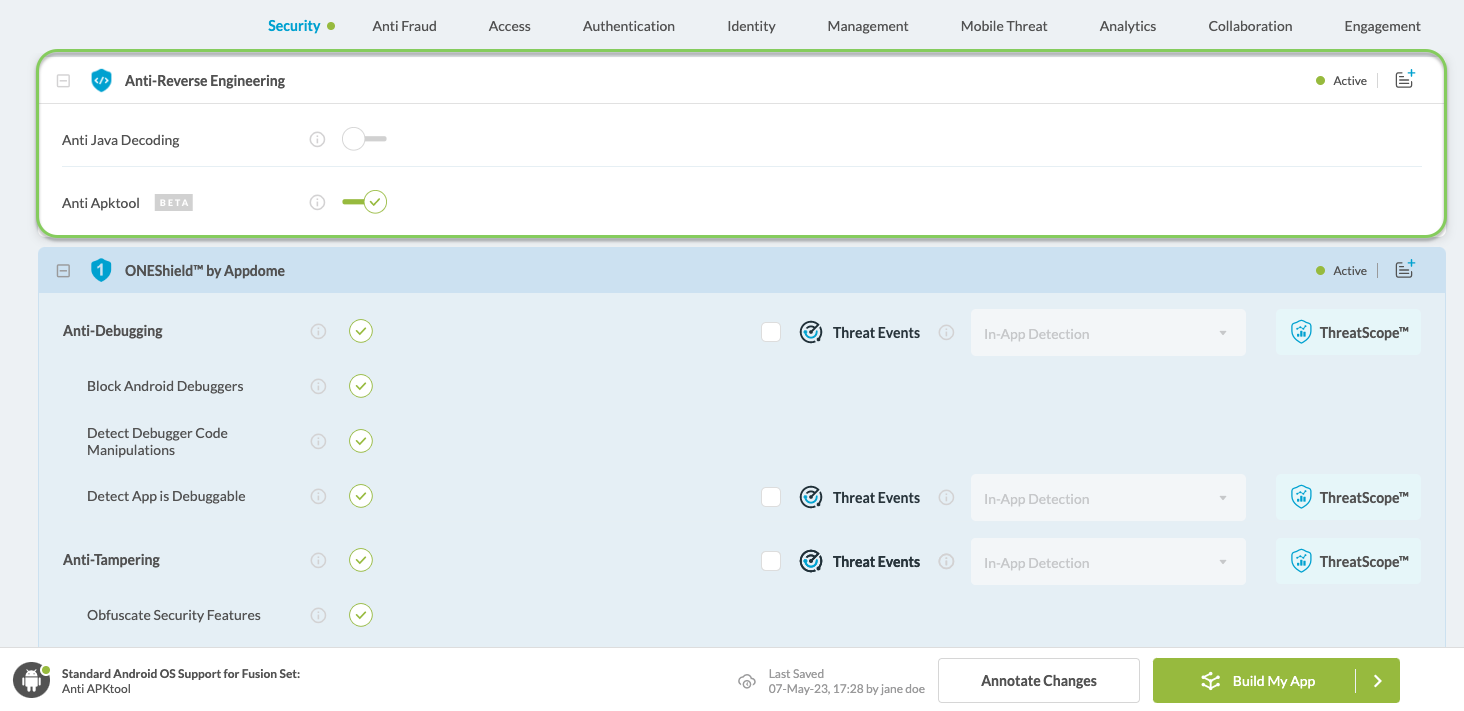Collapse the ONEShield by Appdome section
1464x711 pixels.
click(x=63, y=270)
